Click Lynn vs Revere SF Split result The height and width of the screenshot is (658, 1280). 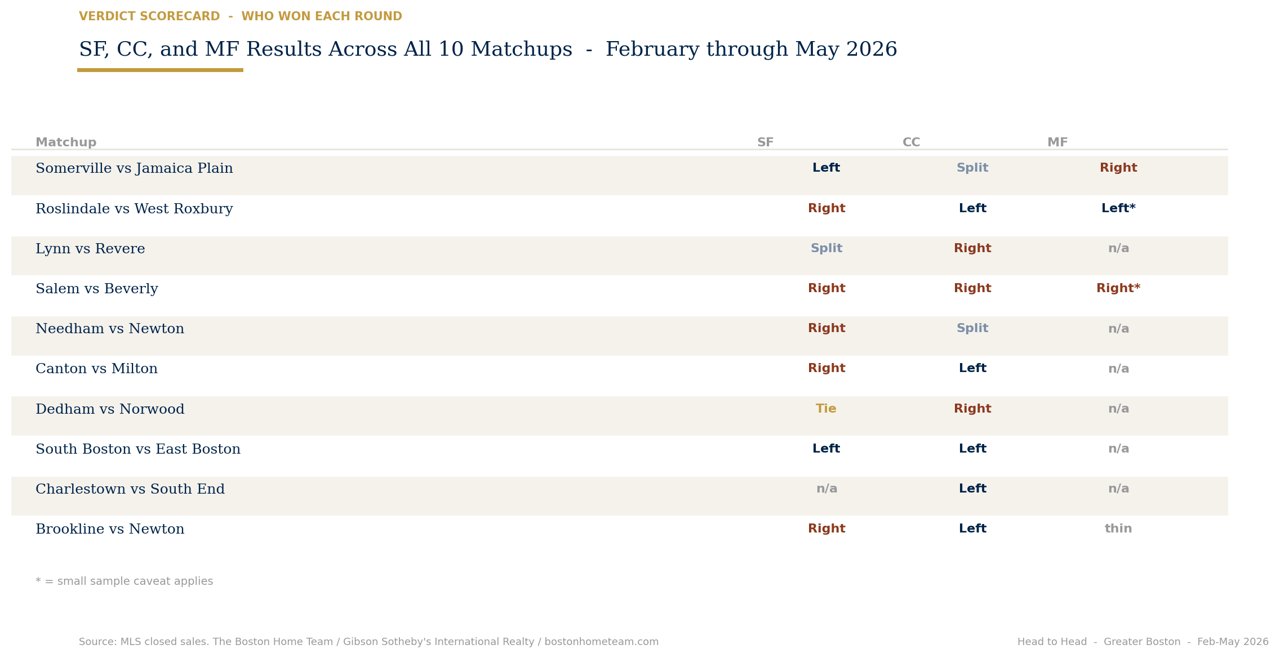tap(826, 249)
